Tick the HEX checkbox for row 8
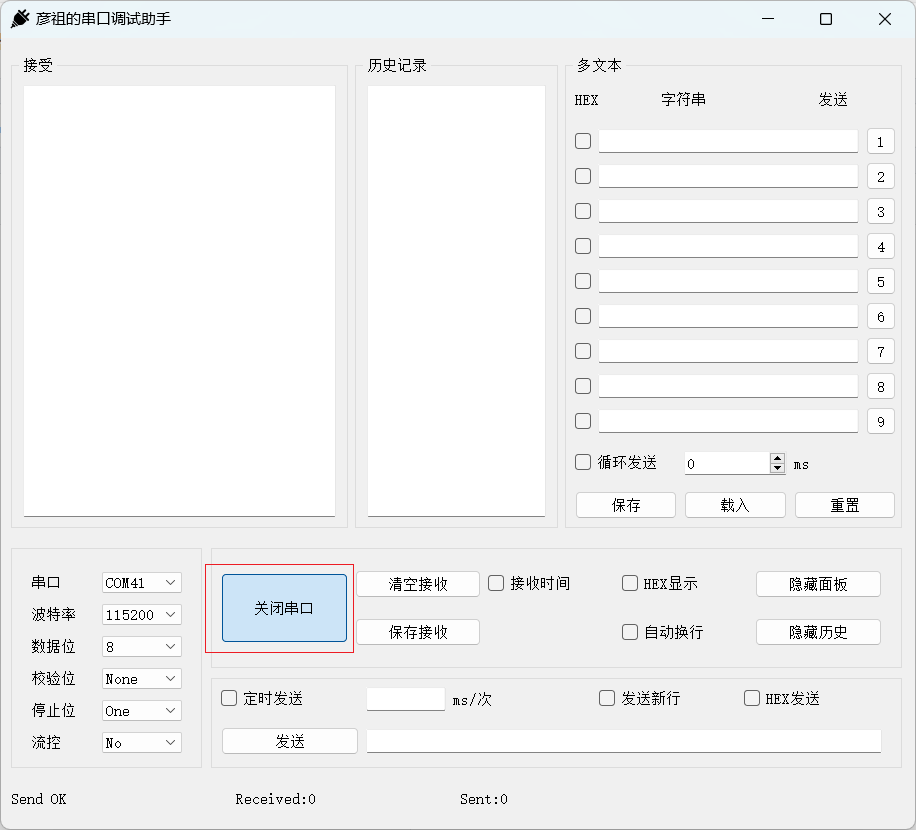The width and height of the screenshot is (916, 830). tap(583, 386)
